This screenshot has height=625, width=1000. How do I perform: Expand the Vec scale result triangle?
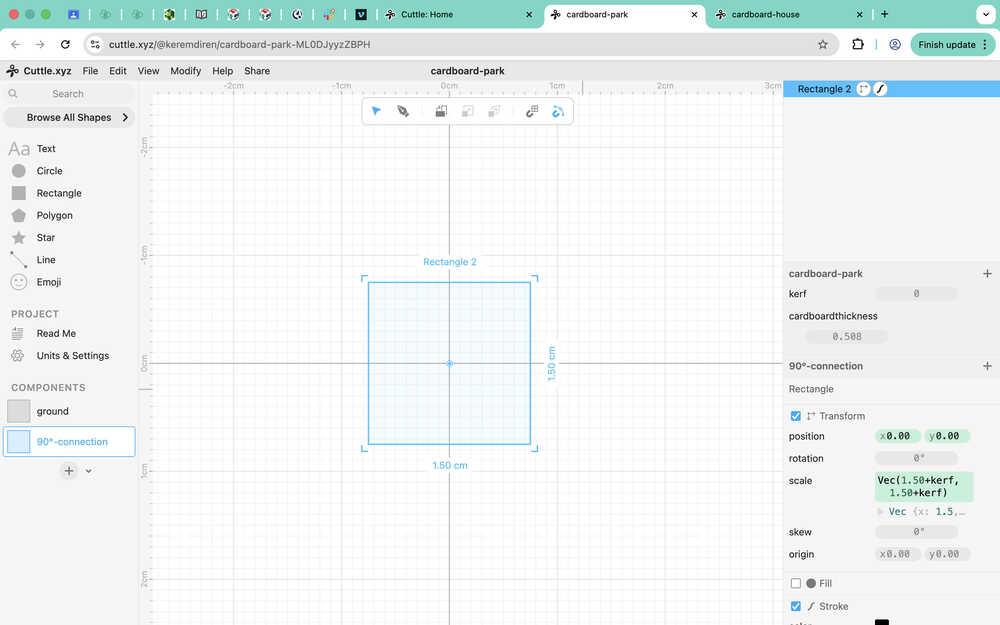coord(881,511)
